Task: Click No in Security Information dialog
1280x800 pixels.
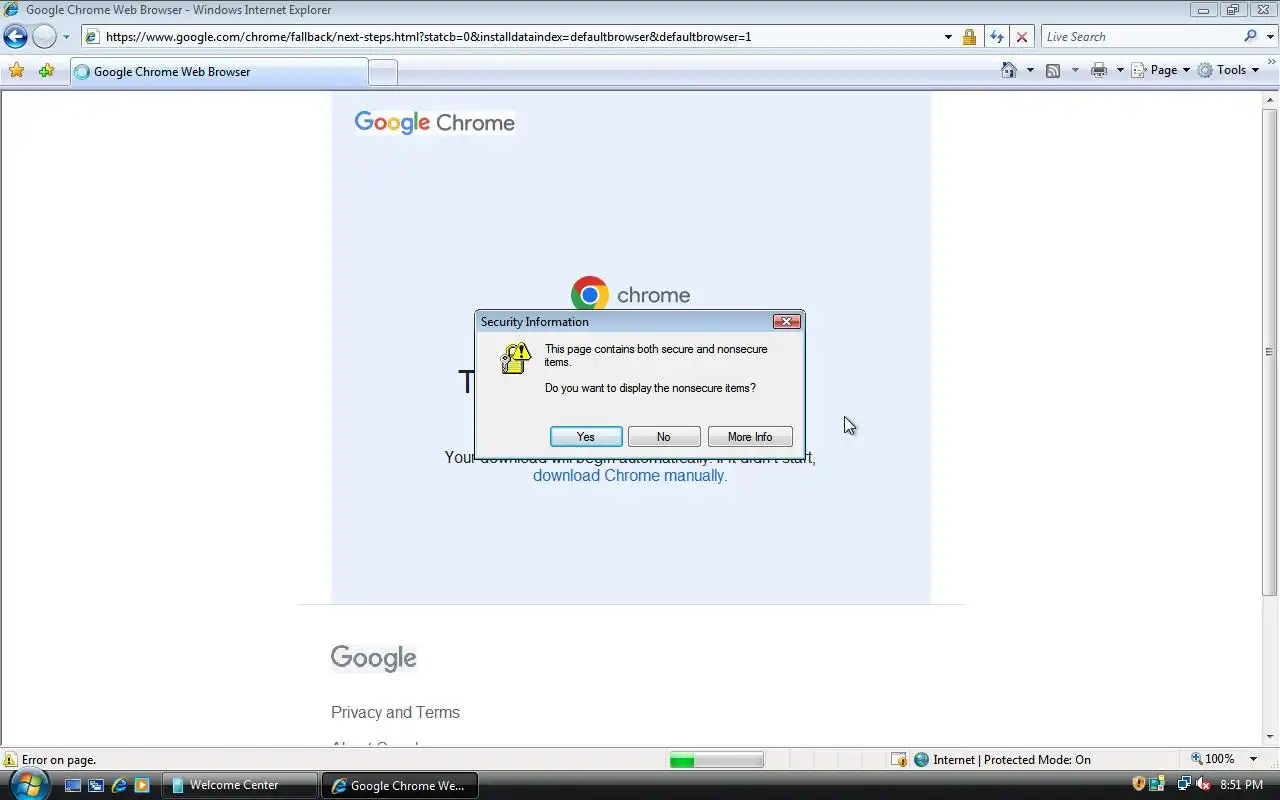Action: coord(664,437)
